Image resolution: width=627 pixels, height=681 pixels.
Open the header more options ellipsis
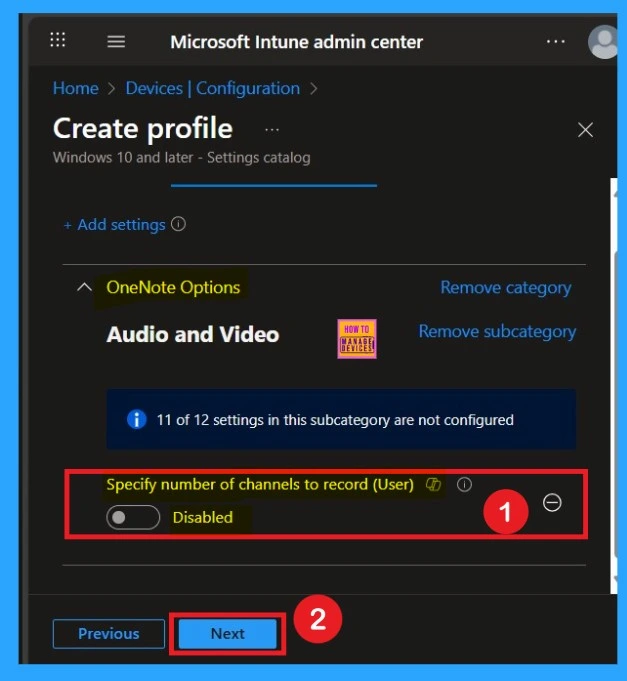[x=555, y=42]
